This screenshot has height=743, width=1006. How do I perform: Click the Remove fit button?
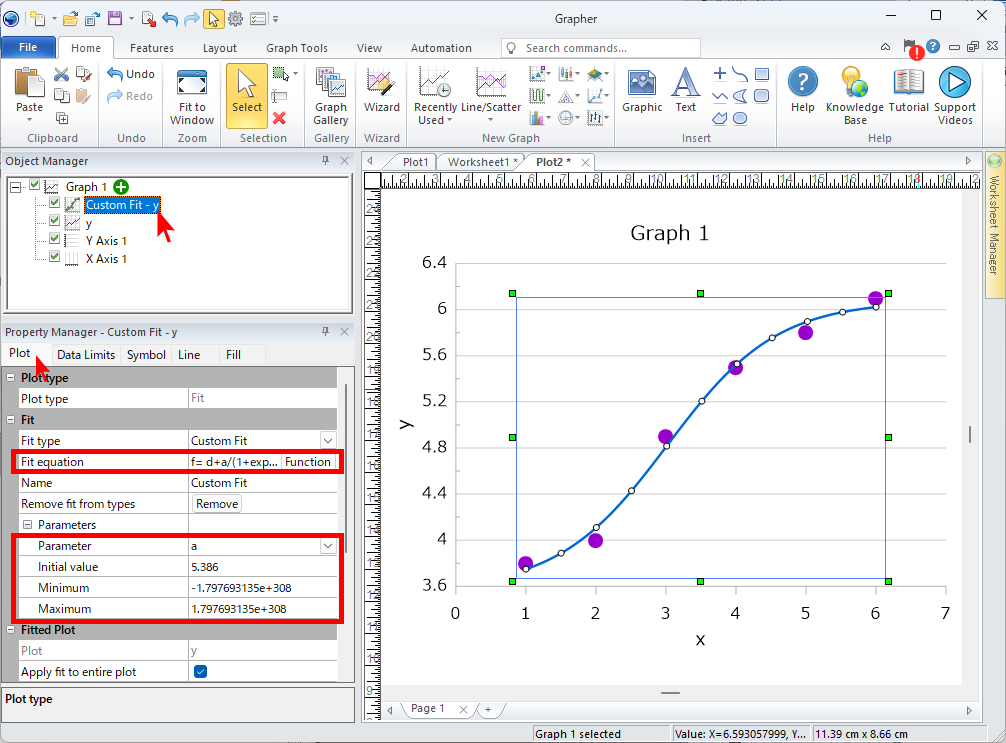point(217,504)
